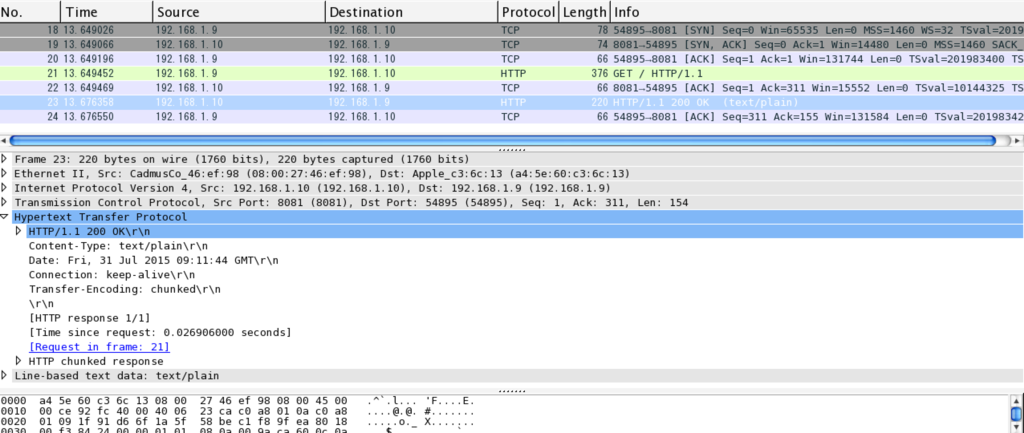The image size is (1024, 433).
Task: Sort by the Source column header
Action: 239,12
